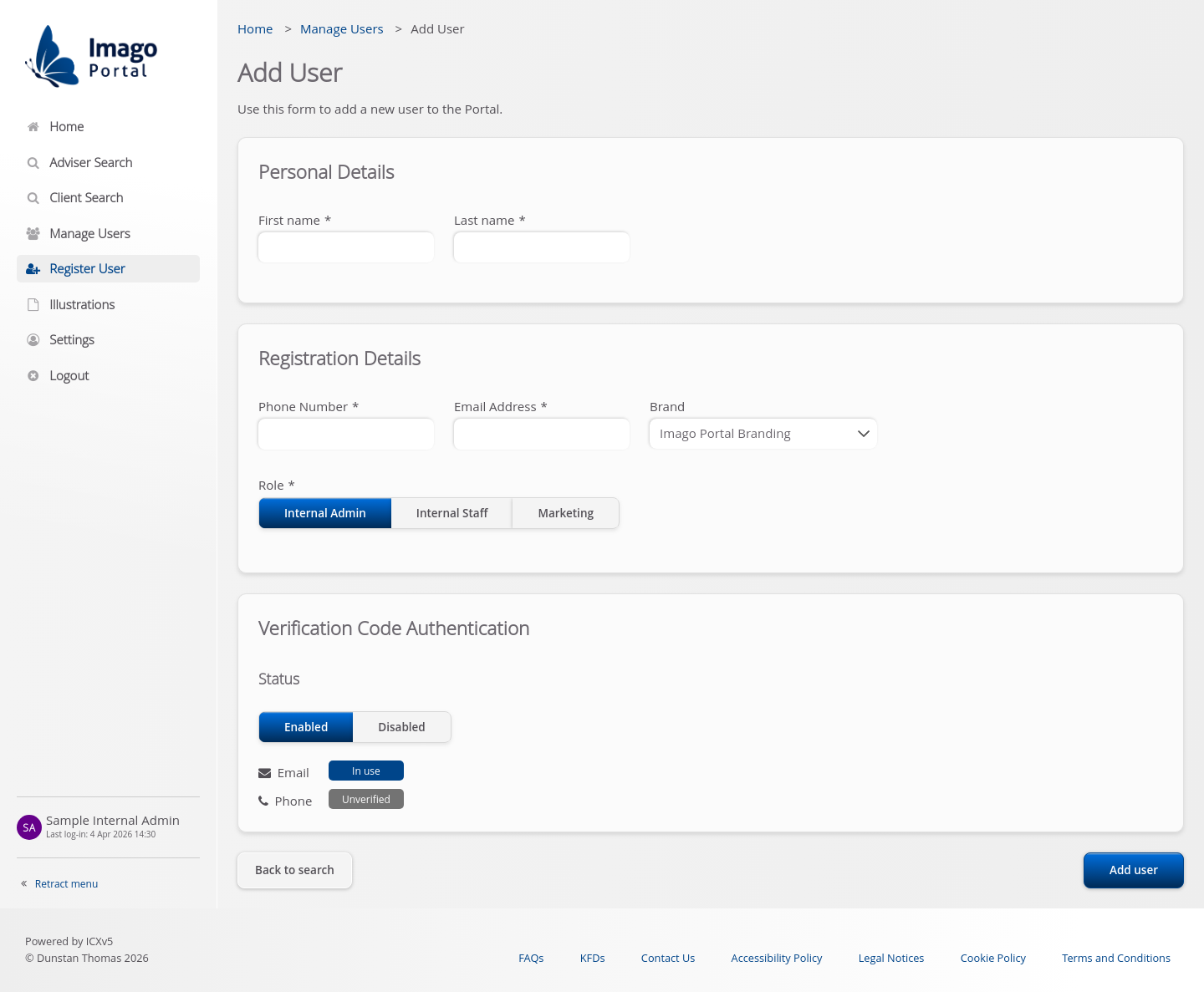
Task: Open Home in the sidebar menu
Action: pyautogui.click(x=108, y=127)
